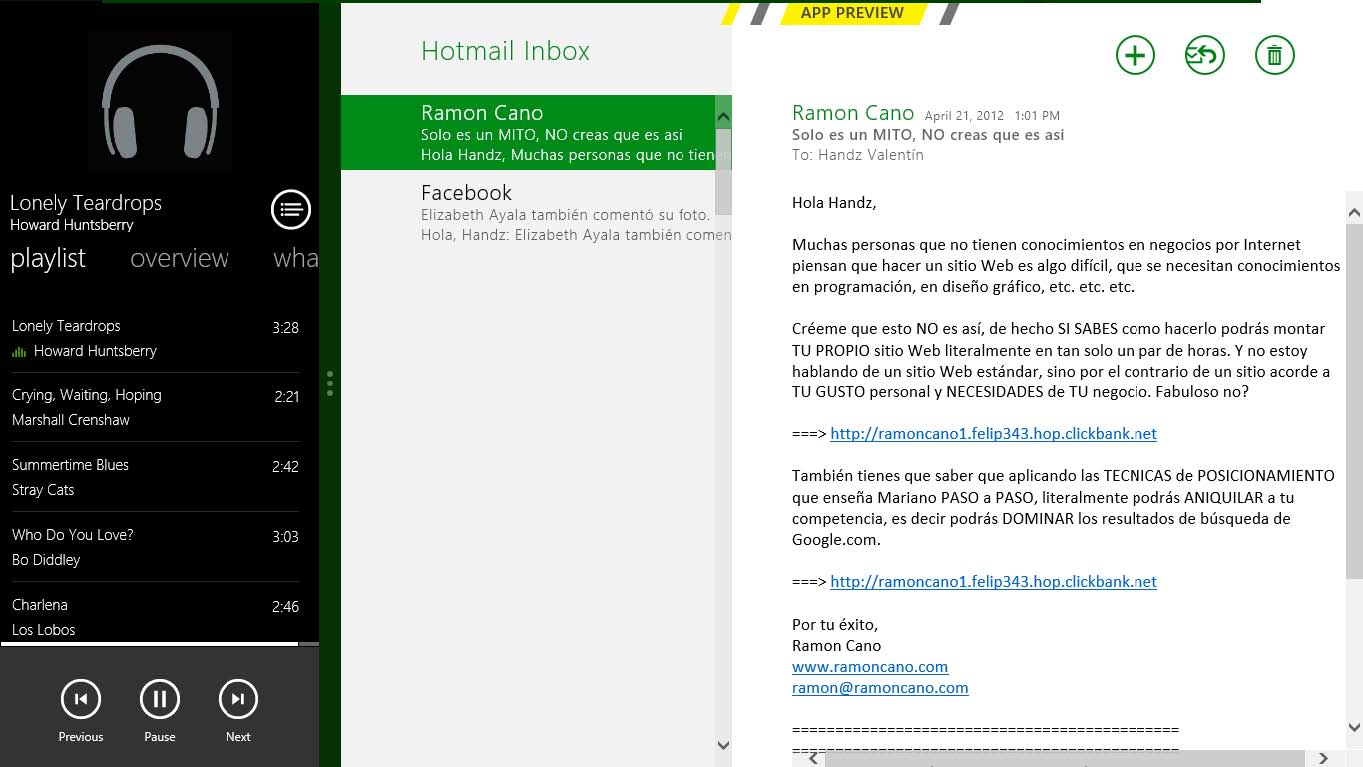Skip to previous track
This screenshot has width=1363, height=767.
(81, 699)
